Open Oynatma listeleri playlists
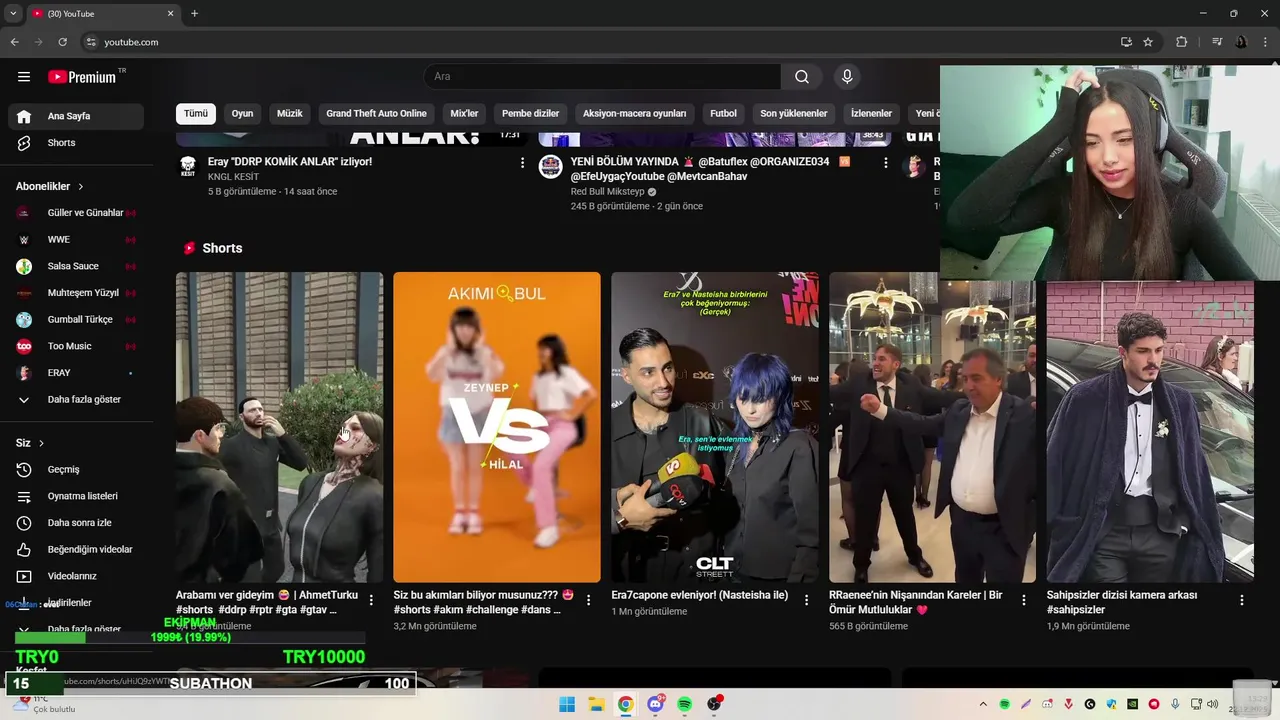This screenshot has width=1280, height=720. click(76, 496)
